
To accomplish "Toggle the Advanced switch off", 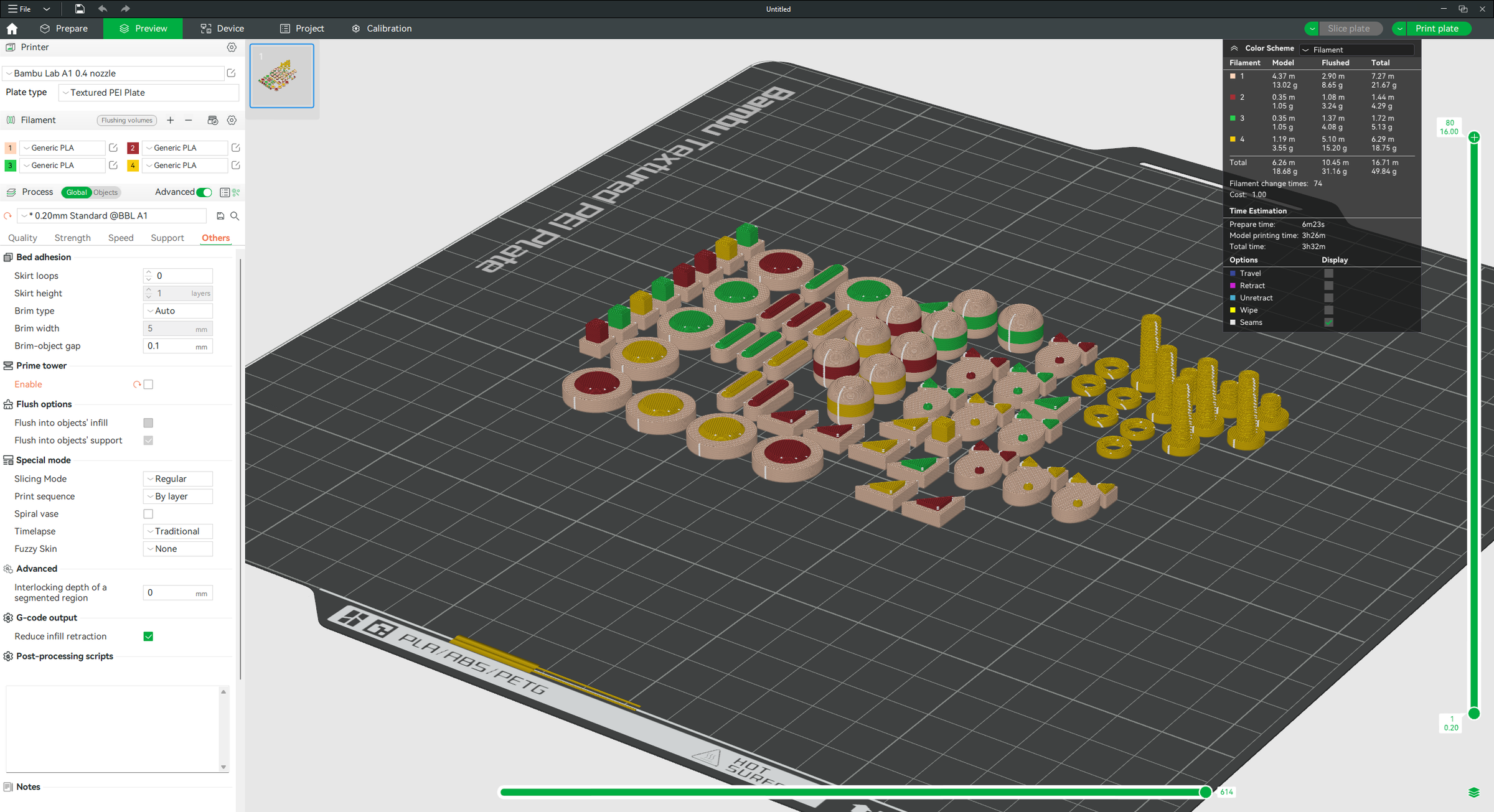I will click(x=204, y=192).
